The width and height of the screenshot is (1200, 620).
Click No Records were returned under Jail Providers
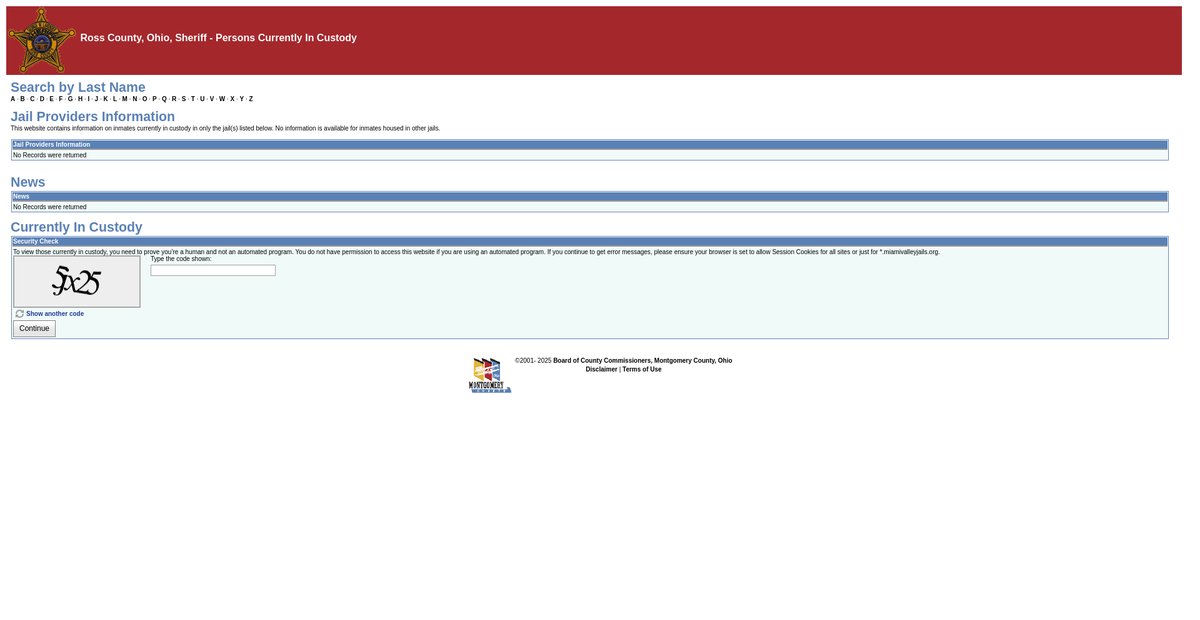coord(50,155)
